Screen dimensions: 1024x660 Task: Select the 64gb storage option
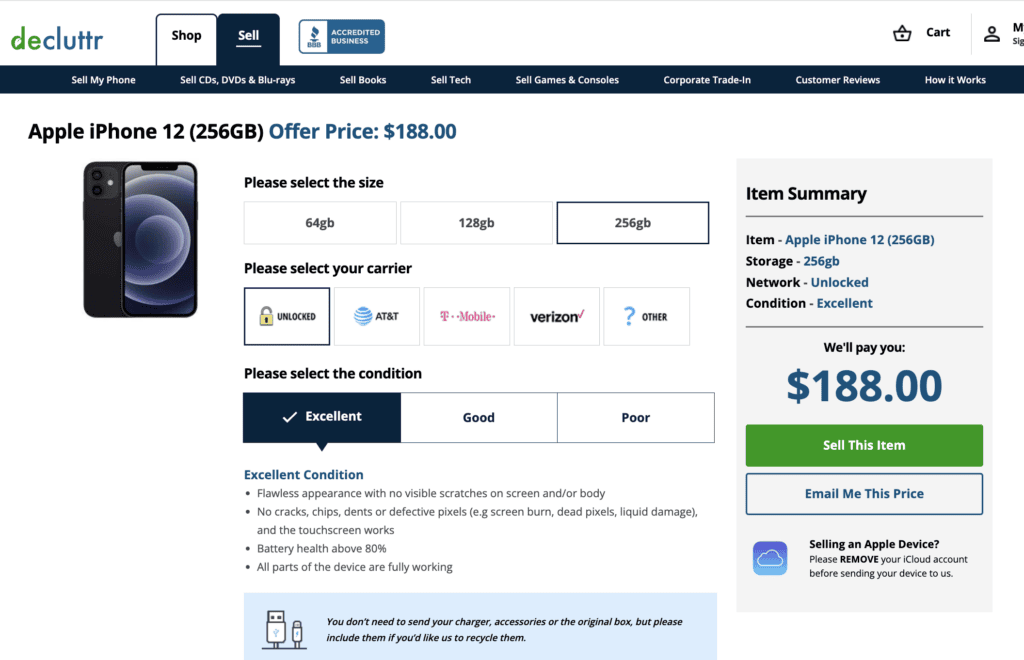pos(319,222)
